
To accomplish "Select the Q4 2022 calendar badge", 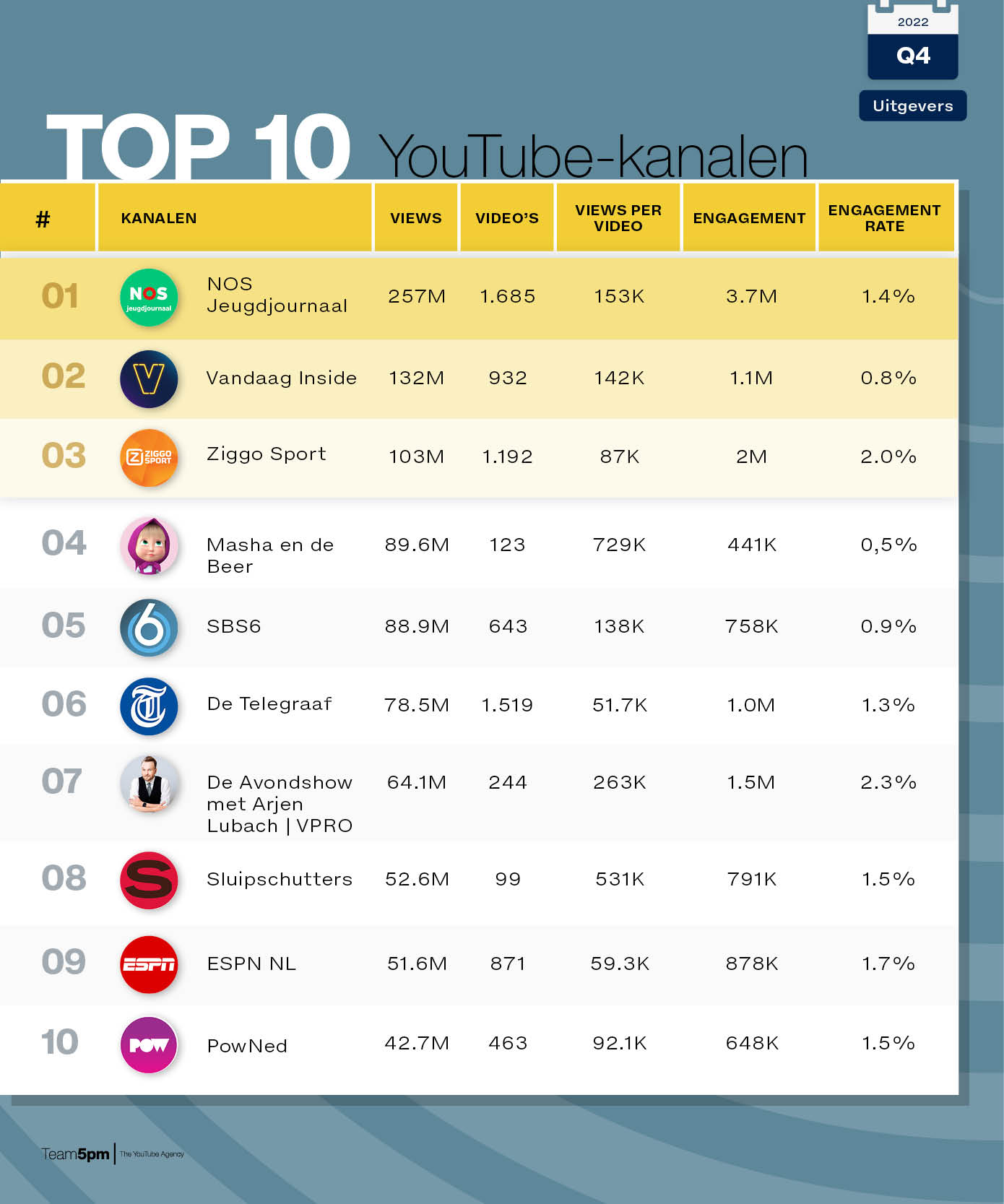I will 913,43.
